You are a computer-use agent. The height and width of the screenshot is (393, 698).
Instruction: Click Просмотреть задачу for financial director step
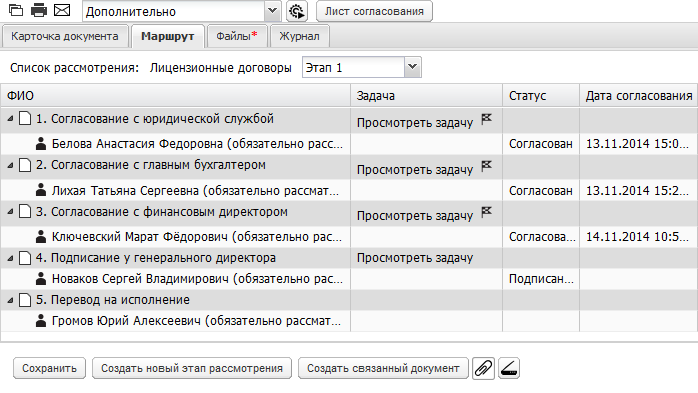click(415, 216)
